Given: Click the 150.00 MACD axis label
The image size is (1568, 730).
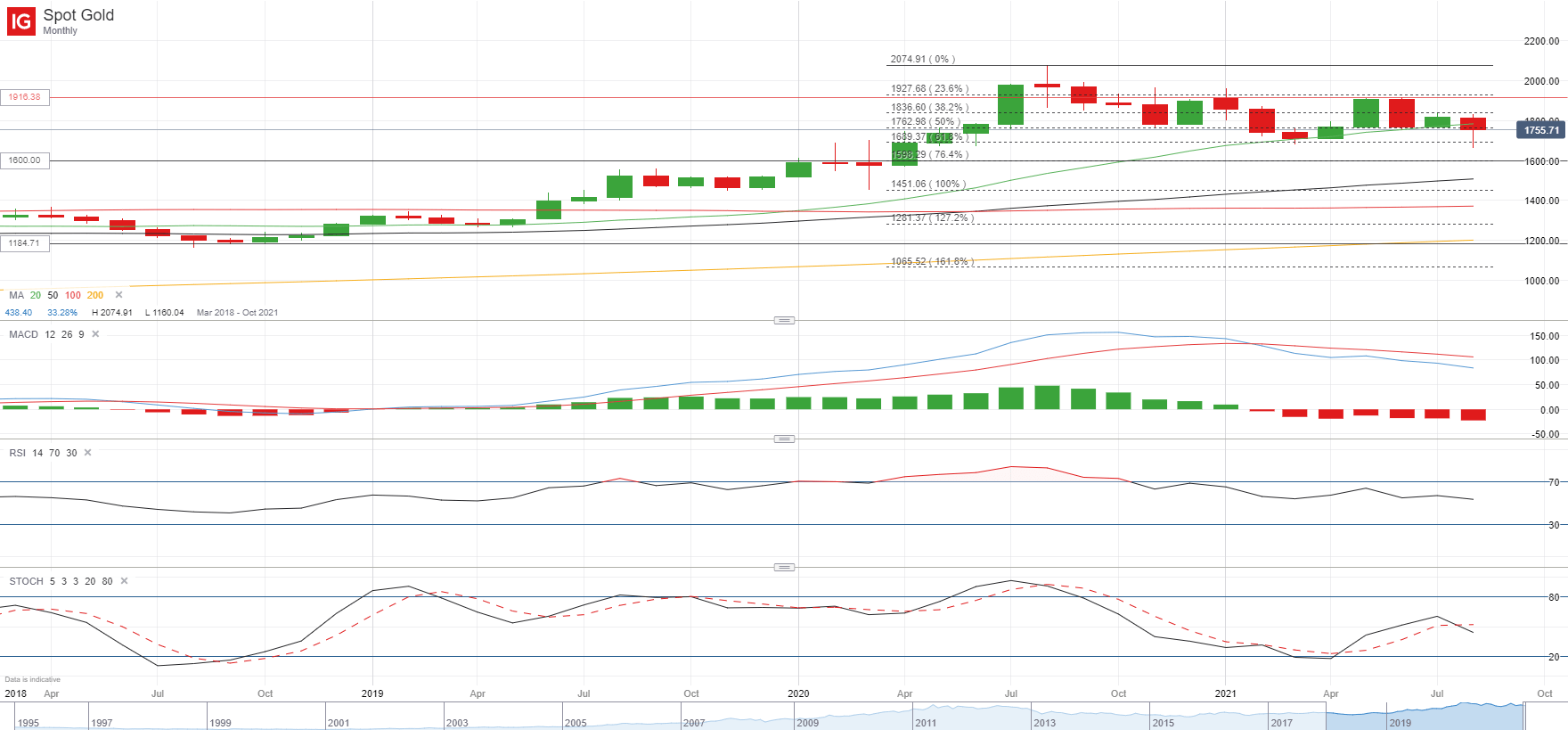Looking at the screenshot, I should point(1544,336).
